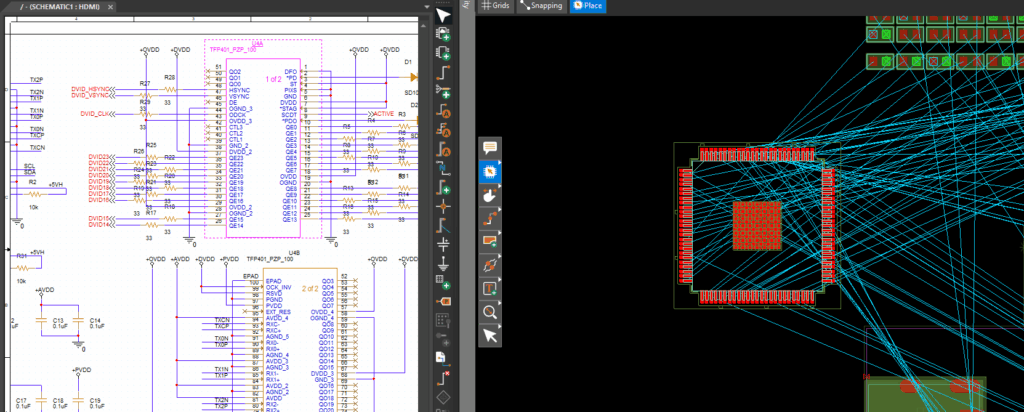The image size is (1024, 412).
Task: Click the Zoom magnifier tool in PCB toolbar
Action: (x=490, y=312)
